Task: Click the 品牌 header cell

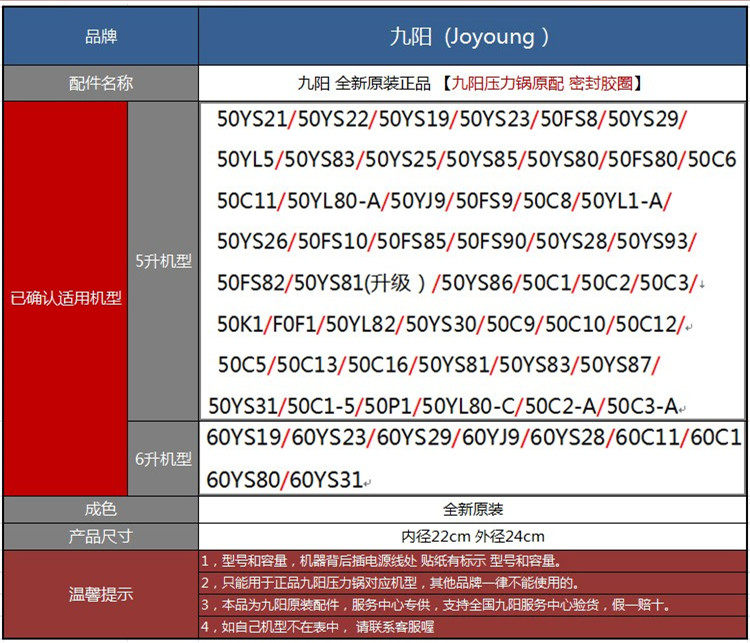Action: click(x=100, y=36)
